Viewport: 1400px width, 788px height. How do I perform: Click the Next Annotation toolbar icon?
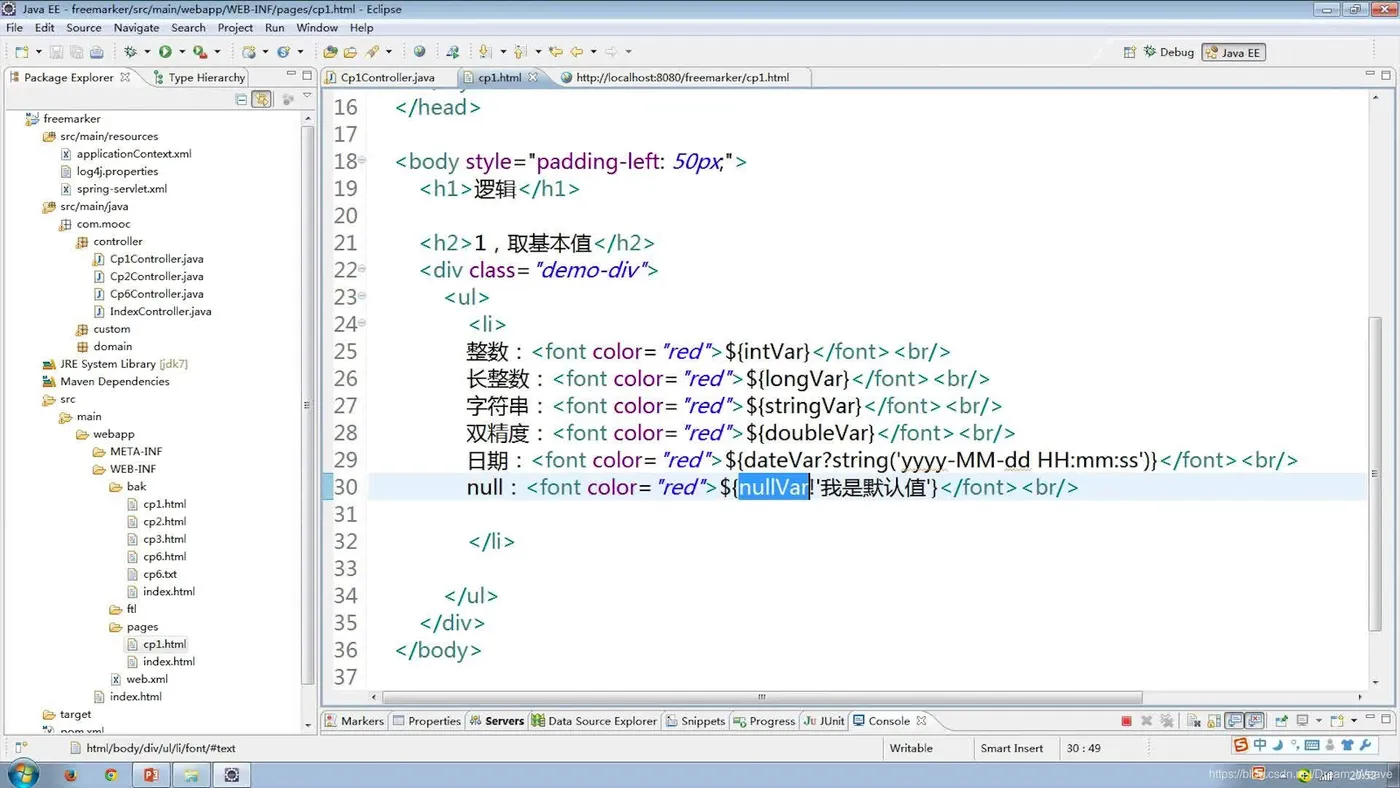pos(485,52)
